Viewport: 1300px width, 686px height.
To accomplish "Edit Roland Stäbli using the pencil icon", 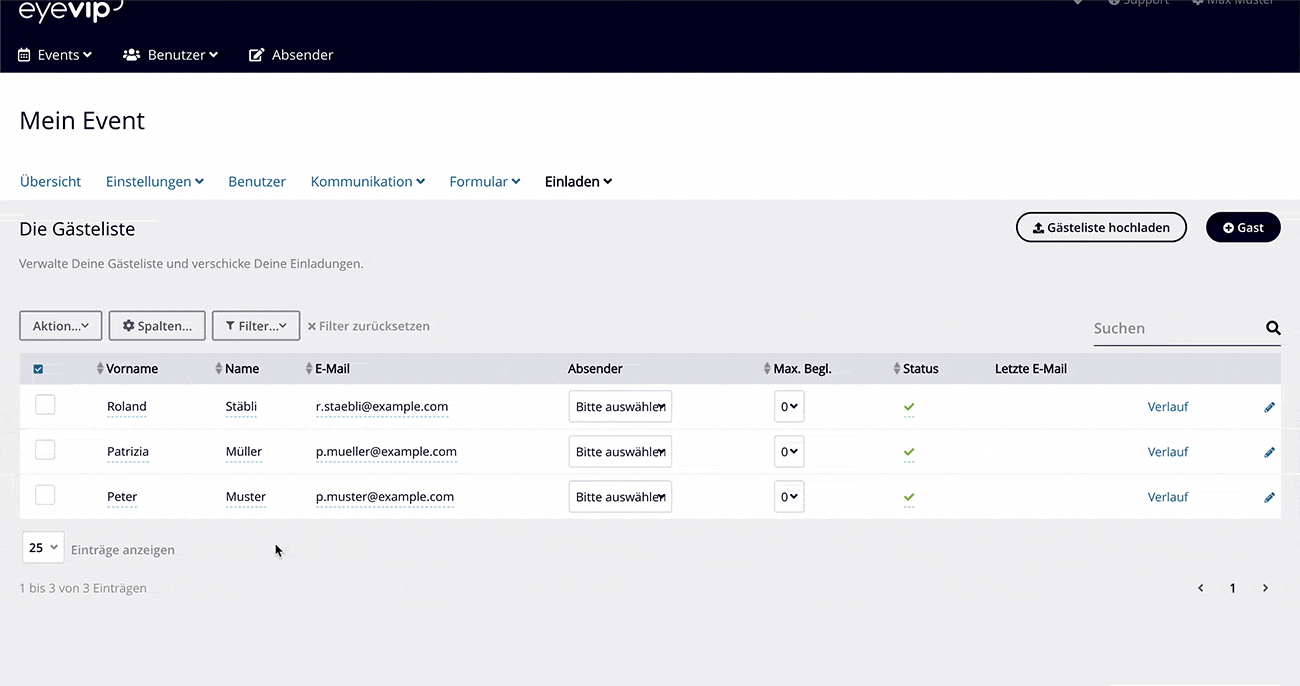I will (1269, 406).
